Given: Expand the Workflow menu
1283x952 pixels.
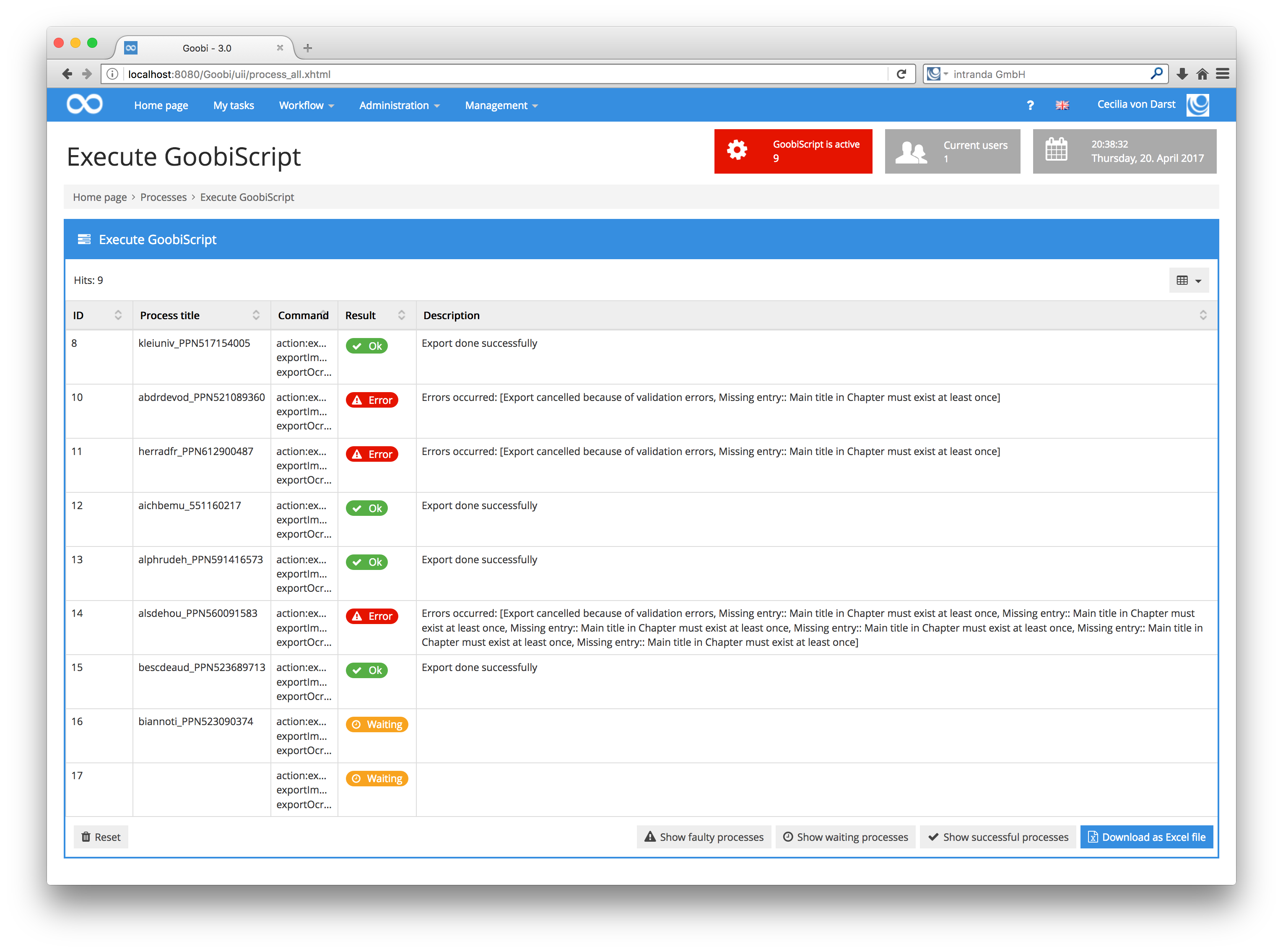Looking at the screenshot, I should tap(306, 105).
